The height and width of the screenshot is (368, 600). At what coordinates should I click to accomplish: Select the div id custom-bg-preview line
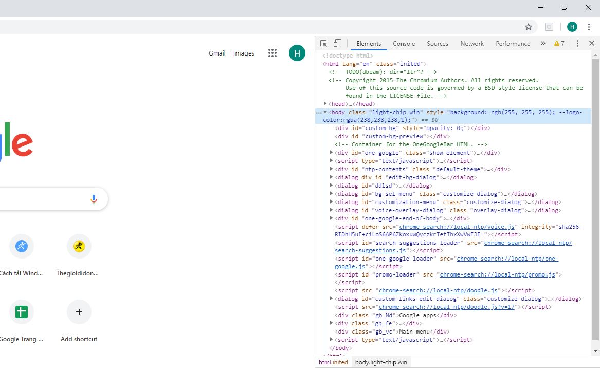(x=392, y=136)
